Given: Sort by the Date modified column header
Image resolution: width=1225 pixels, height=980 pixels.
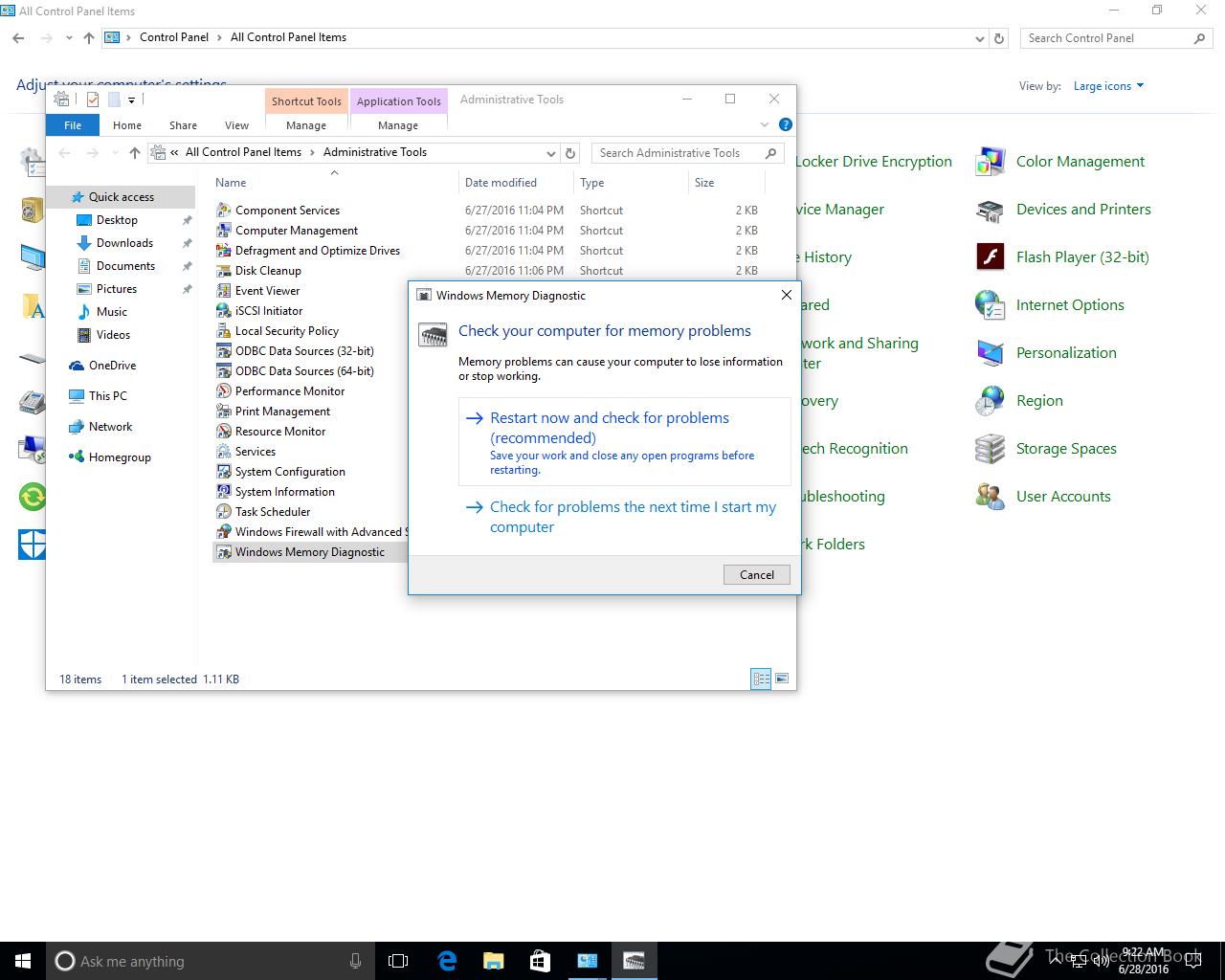Looking at the screenshot, I should [x=516, y=183].
